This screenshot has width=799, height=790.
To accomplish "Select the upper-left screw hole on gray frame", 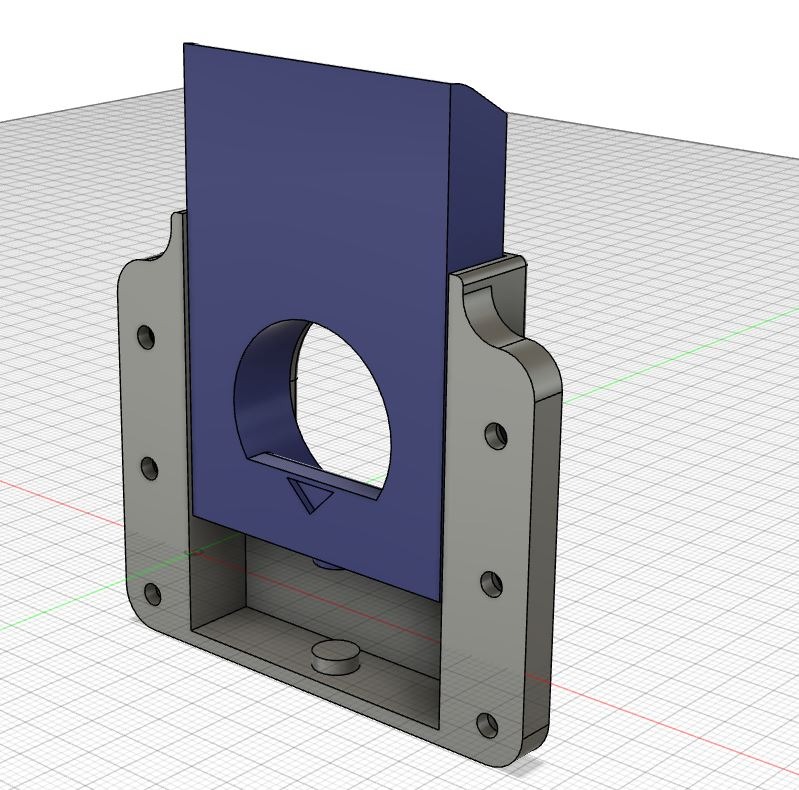I will [146, 337].
